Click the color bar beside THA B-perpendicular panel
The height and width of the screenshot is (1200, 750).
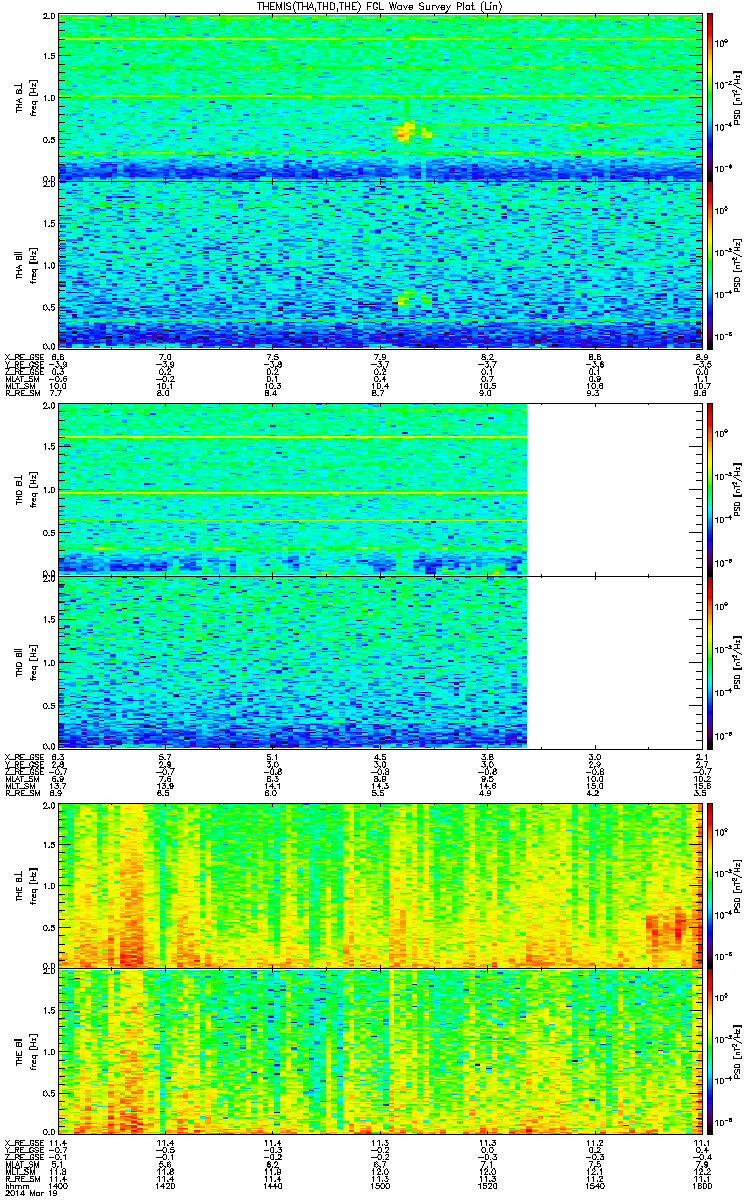click(x=710, y=98)
